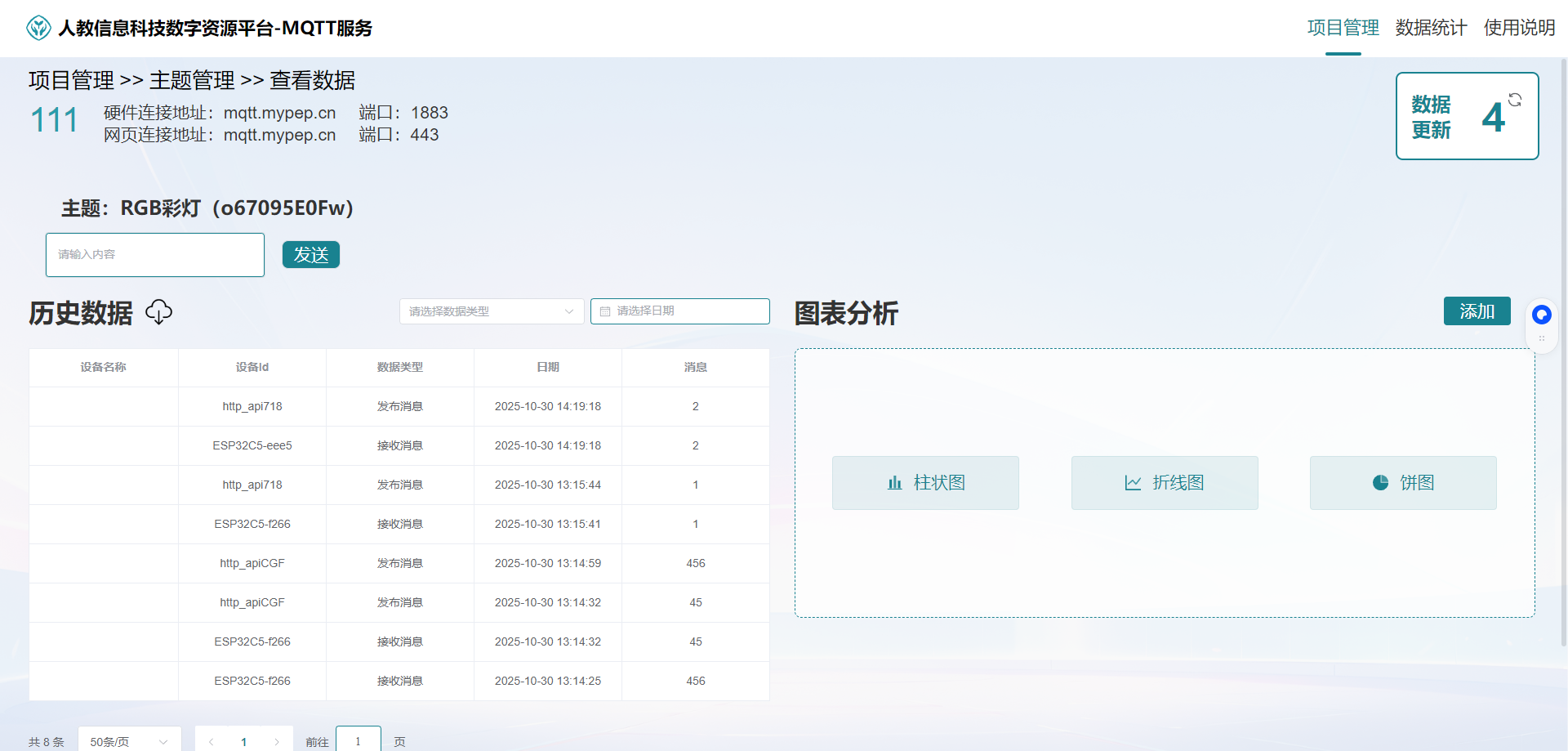The image size is (1568, 751).
Task: Open the 使用说明 menu item
Action: [x=1519, y=27]
